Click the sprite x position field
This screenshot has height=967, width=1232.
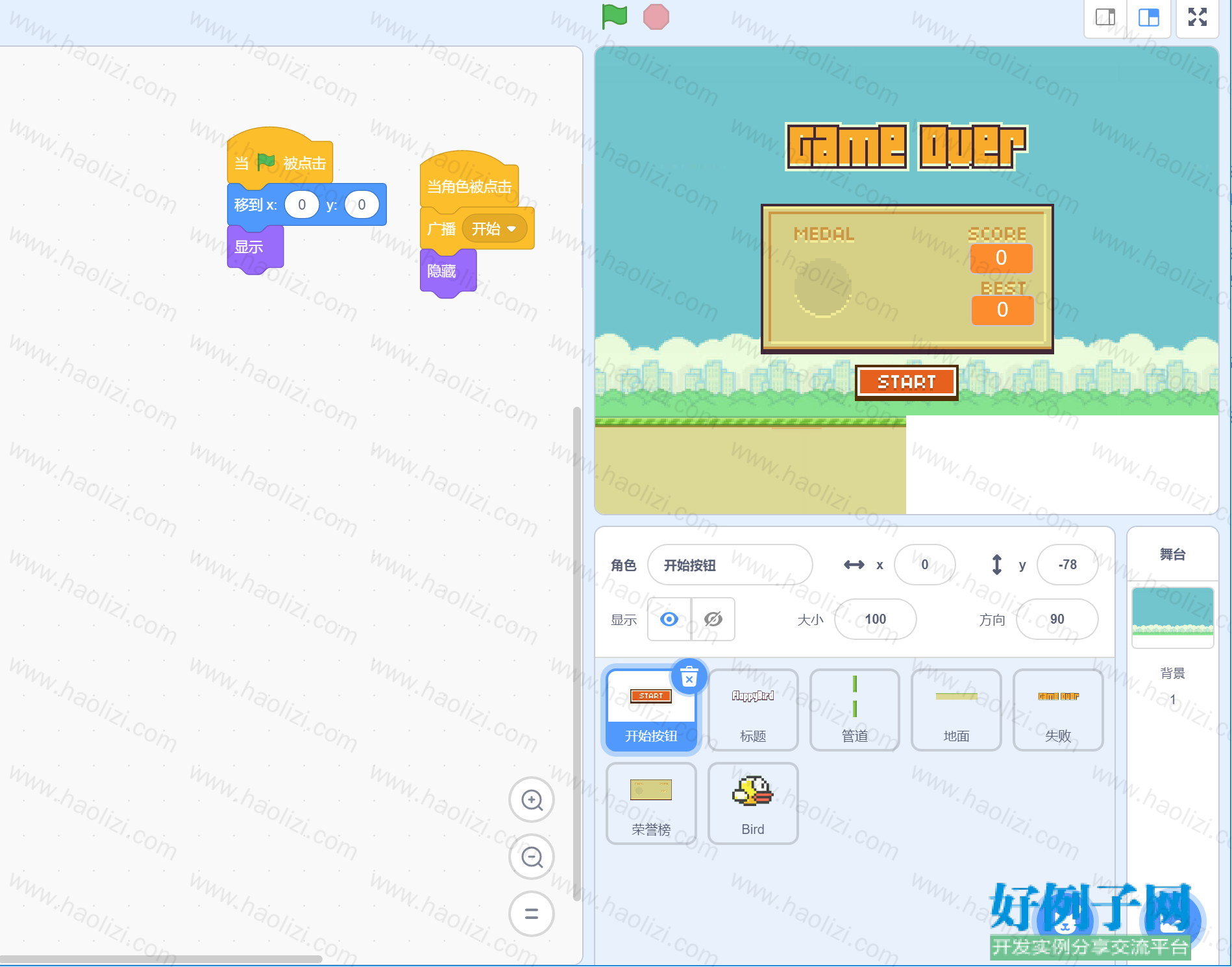[x=925, y=565]
